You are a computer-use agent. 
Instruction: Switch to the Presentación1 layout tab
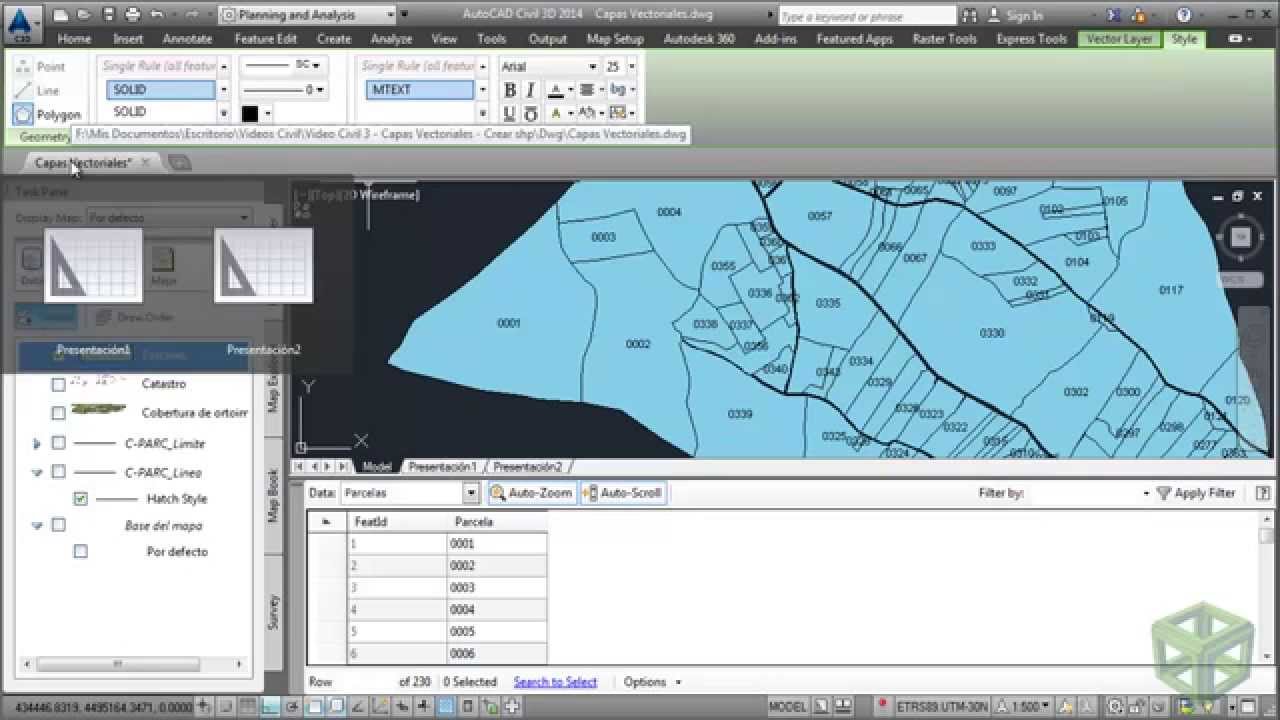(442, 467)
